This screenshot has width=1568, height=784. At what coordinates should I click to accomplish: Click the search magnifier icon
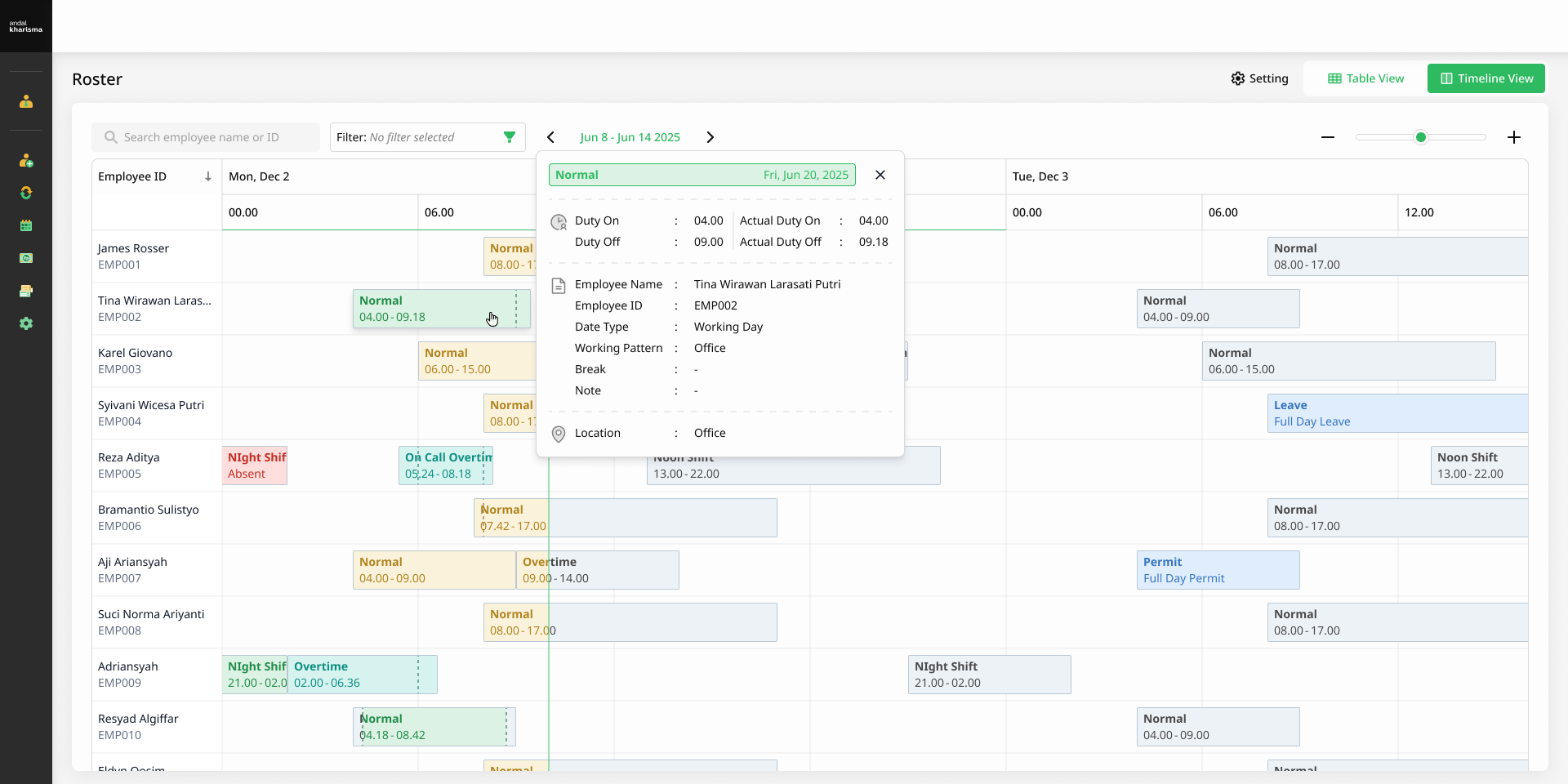click(x=111, y=137)
